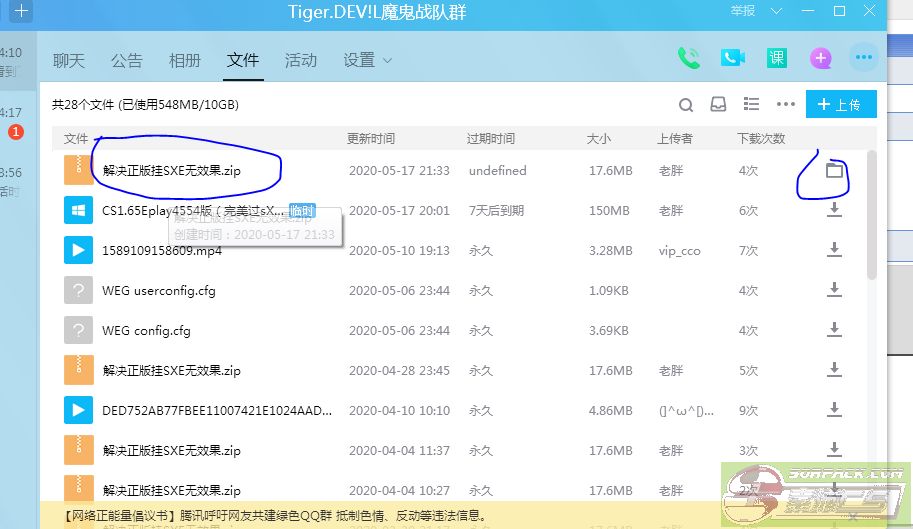Screen dimensions: 913x529
Task: Open the title bar dropdown arrow menu
Action: [x=779, y=12]
